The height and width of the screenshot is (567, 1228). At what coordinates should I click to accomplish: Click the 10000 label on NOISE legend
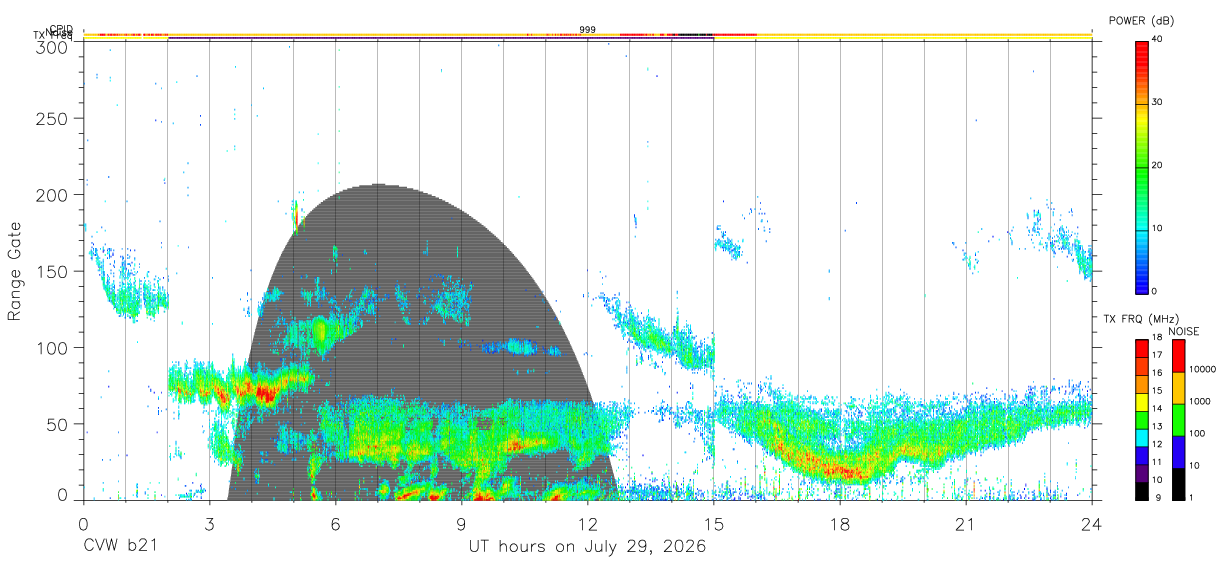(x=1203, y=370)
